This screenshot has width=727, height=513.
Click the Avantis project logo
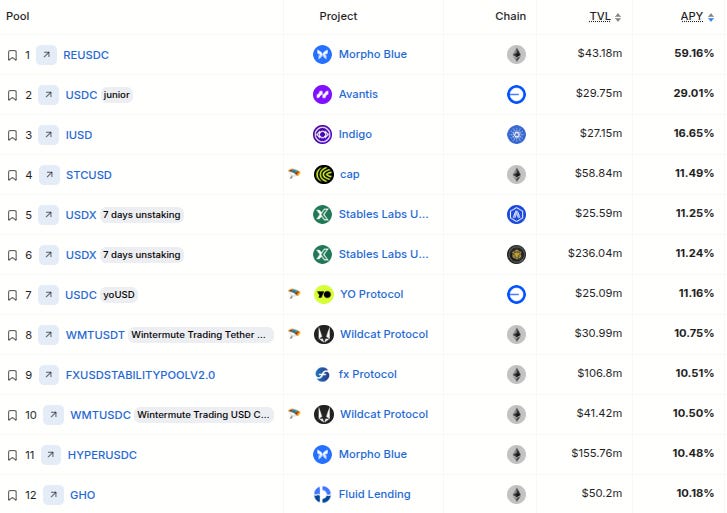(x=322, y=95)
